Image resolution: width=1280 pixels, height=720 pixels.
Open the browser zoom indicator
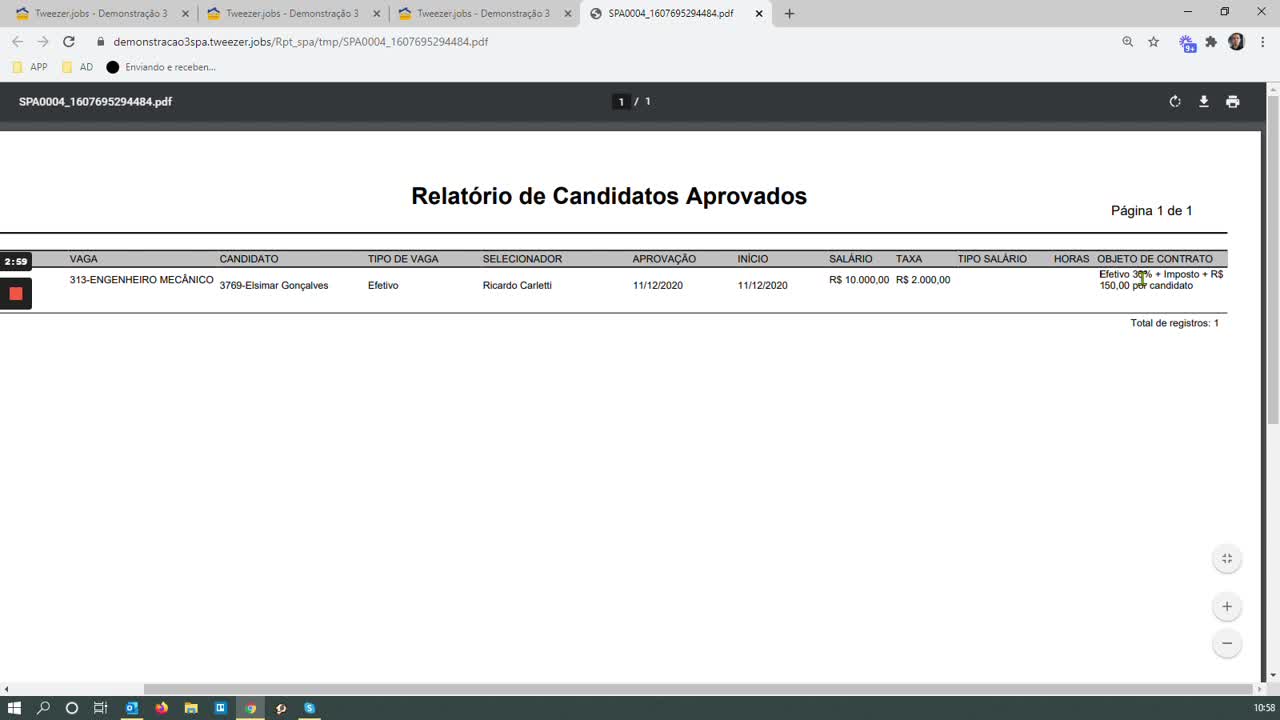1128,42
